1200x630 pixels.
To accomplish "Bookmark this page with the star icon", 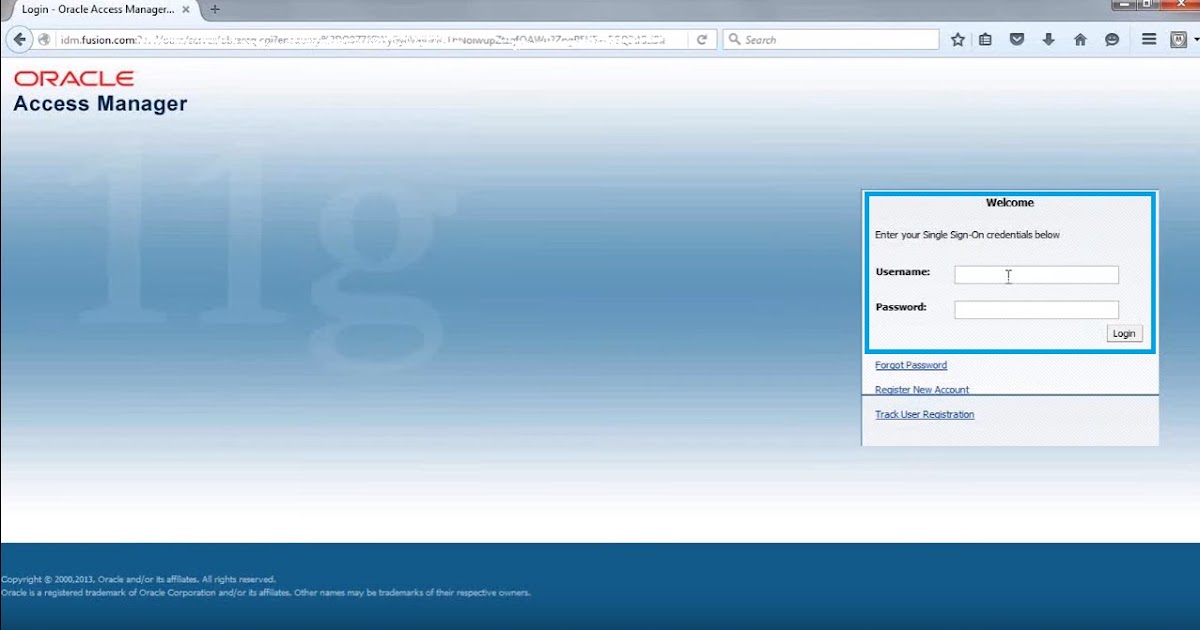I will pyautogui.click(x=957, y=39).
